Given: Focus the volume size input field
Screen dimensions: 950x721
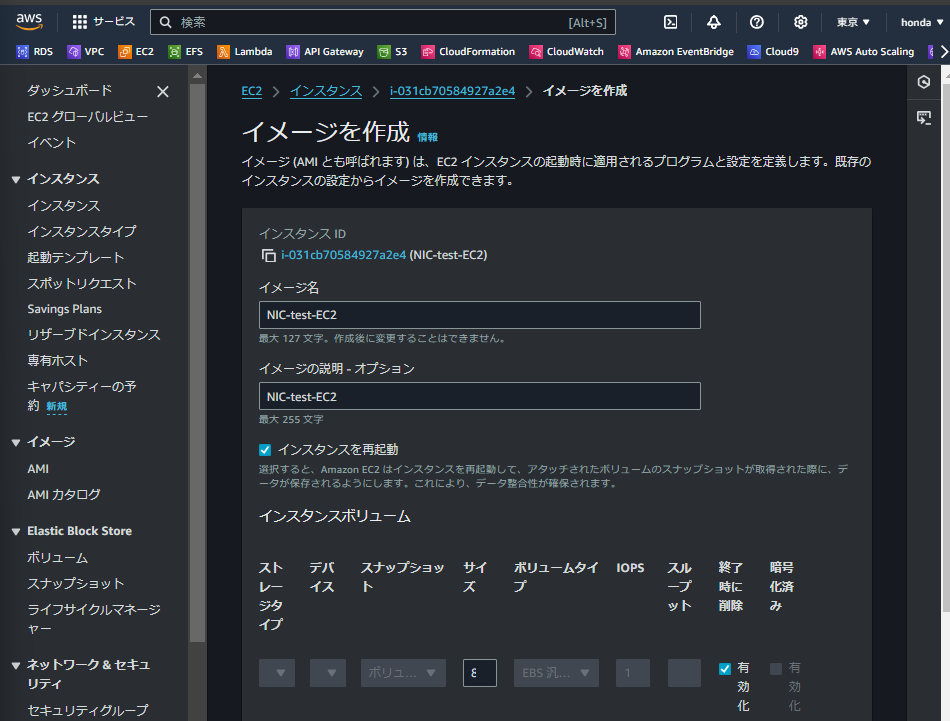Looking at the screenshot, I should point(479,673).
